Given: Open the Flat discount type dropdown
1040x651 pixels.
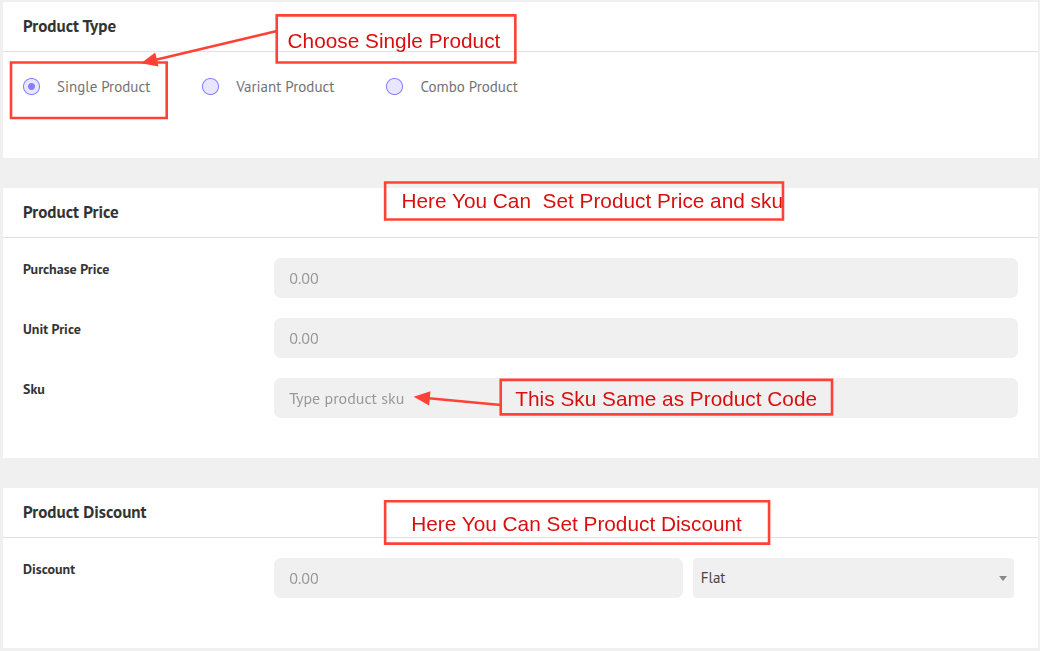Looking at the screenshot, I should (850, 578).
